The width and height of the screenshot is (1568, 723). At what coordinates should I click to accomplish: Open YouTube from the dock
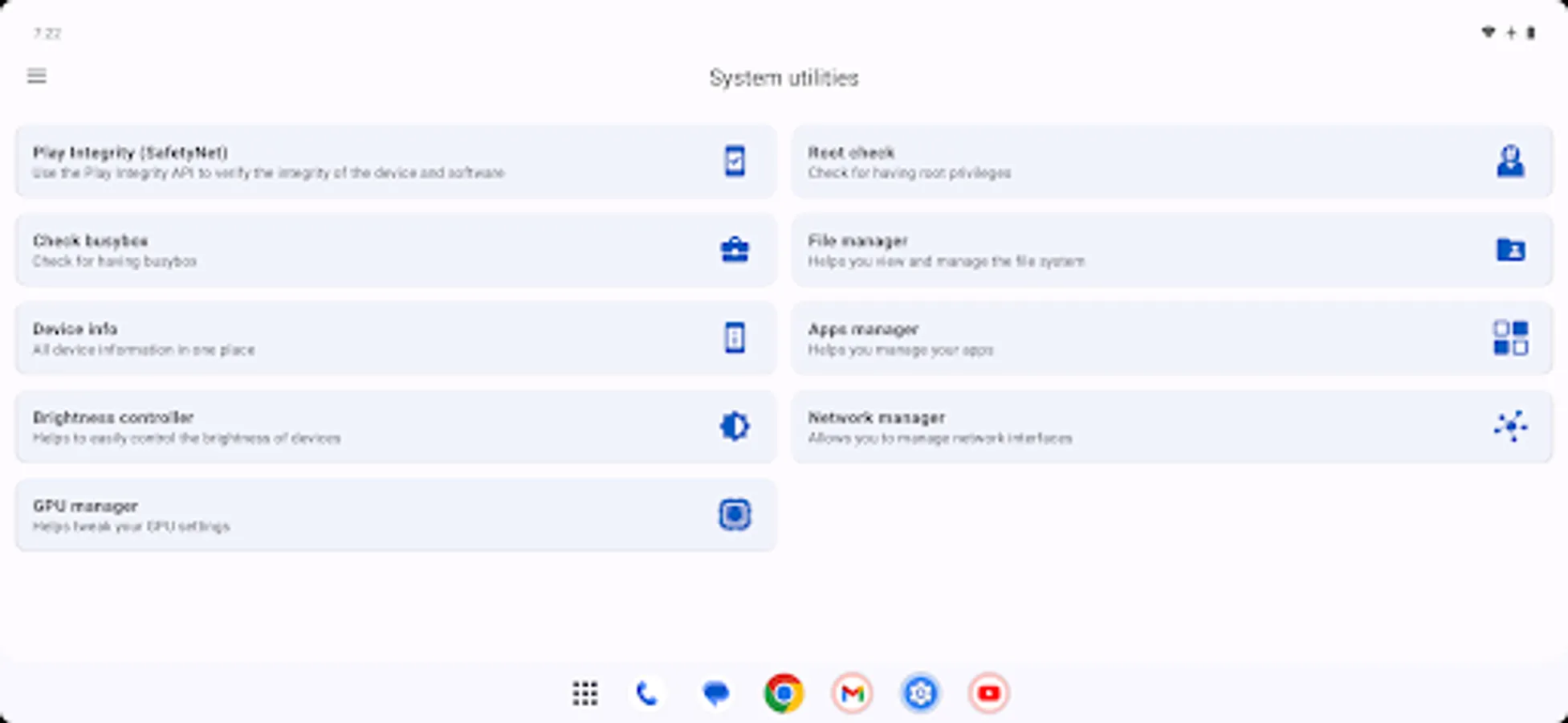[x=988, y=693]
